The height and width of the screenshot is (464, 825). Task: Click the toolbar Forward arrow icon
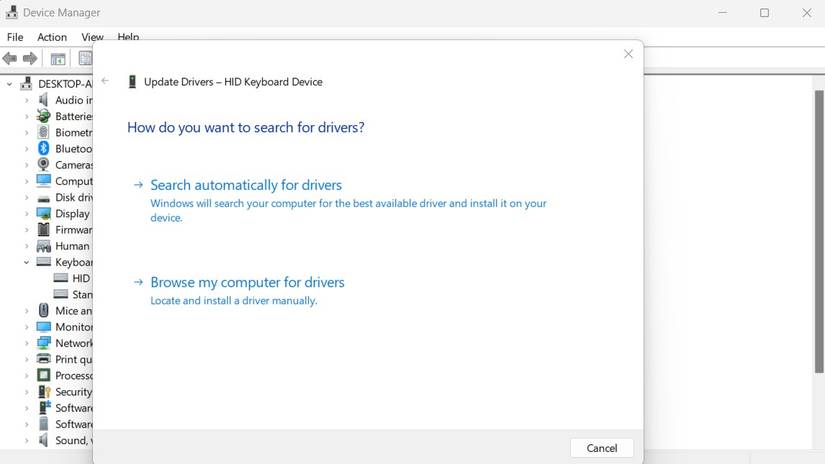(30, 59)
